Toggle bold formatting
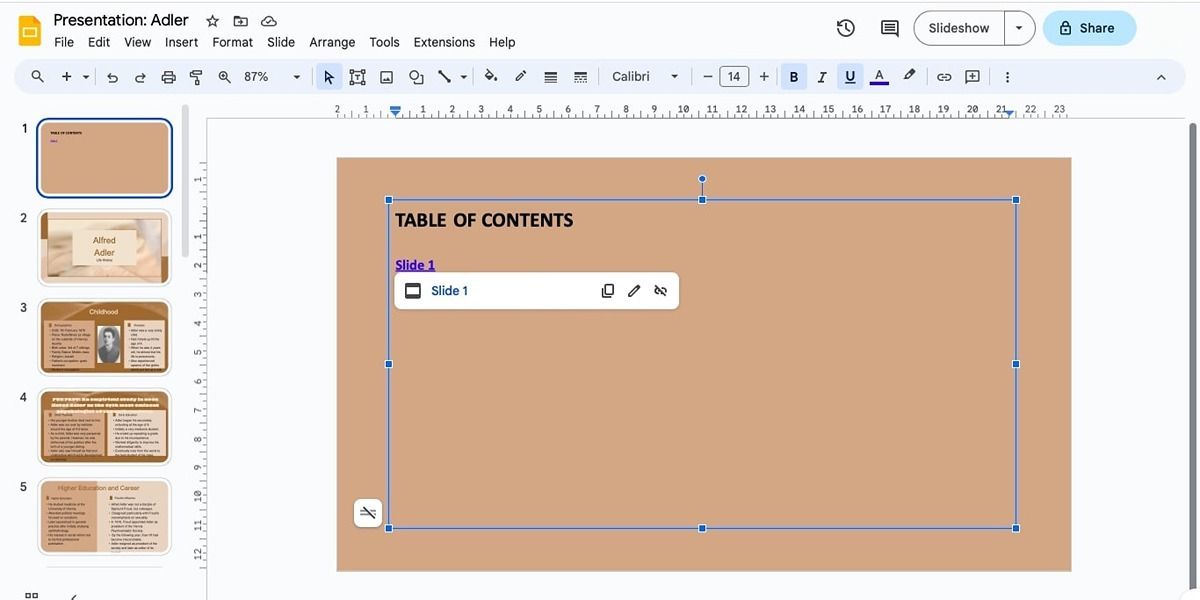1200x600 pixels. coord(793,76)
